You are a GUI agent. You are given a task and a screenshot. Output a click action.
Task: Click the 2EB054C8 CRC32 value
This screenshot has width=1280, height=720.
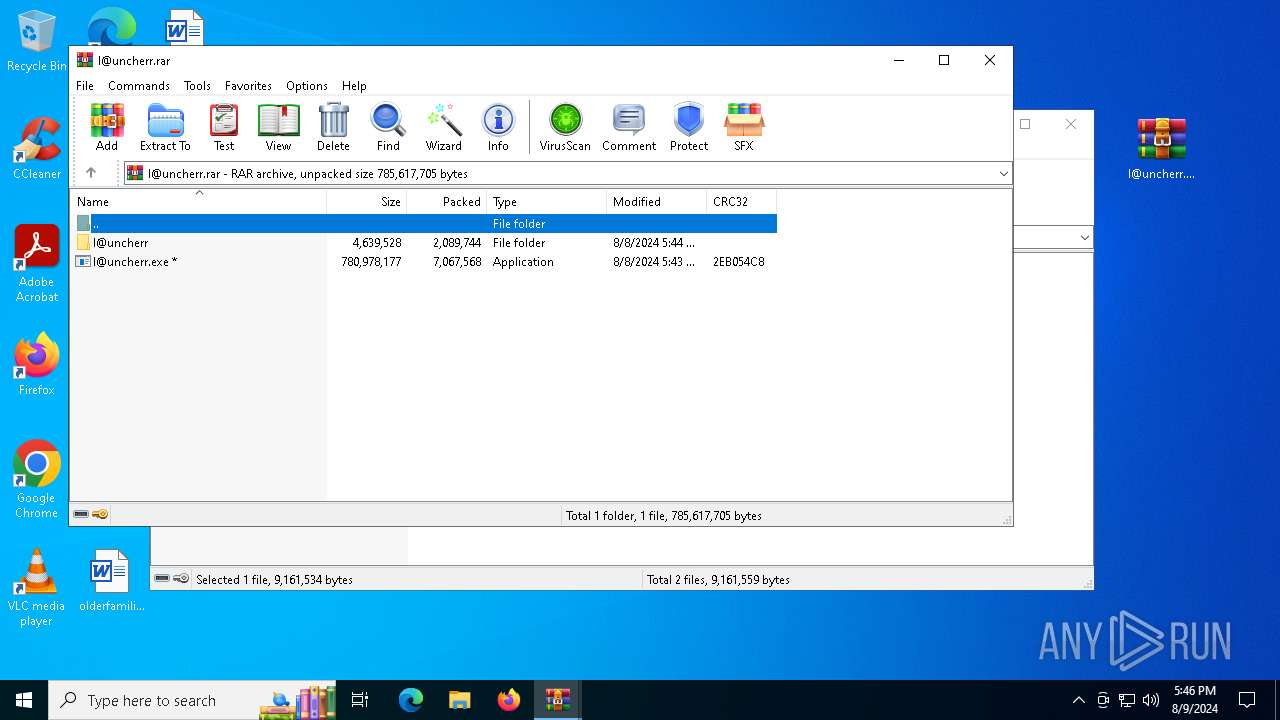(x=739, y=262)
